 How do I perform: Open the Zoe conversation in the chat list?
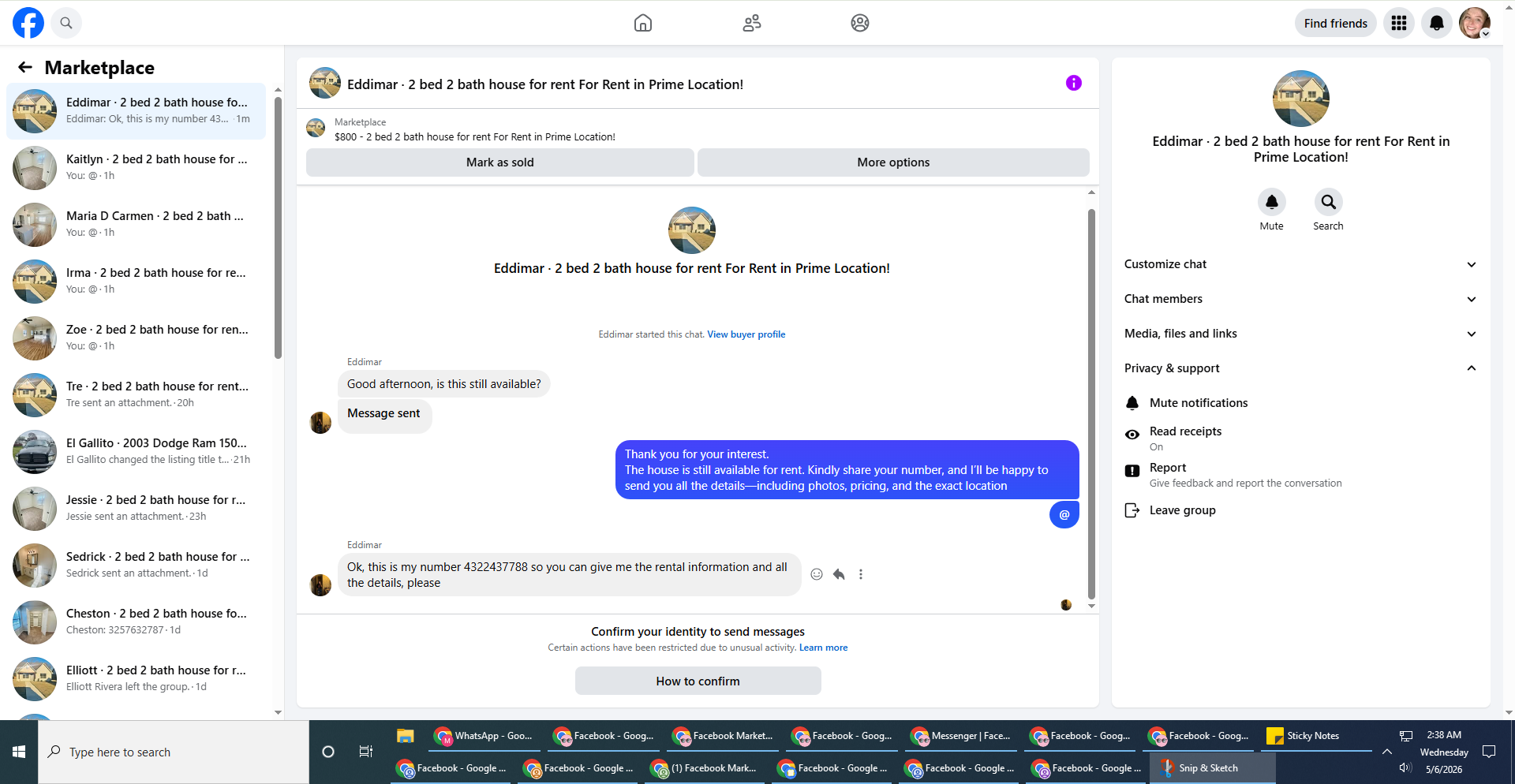tap(137, 338)
